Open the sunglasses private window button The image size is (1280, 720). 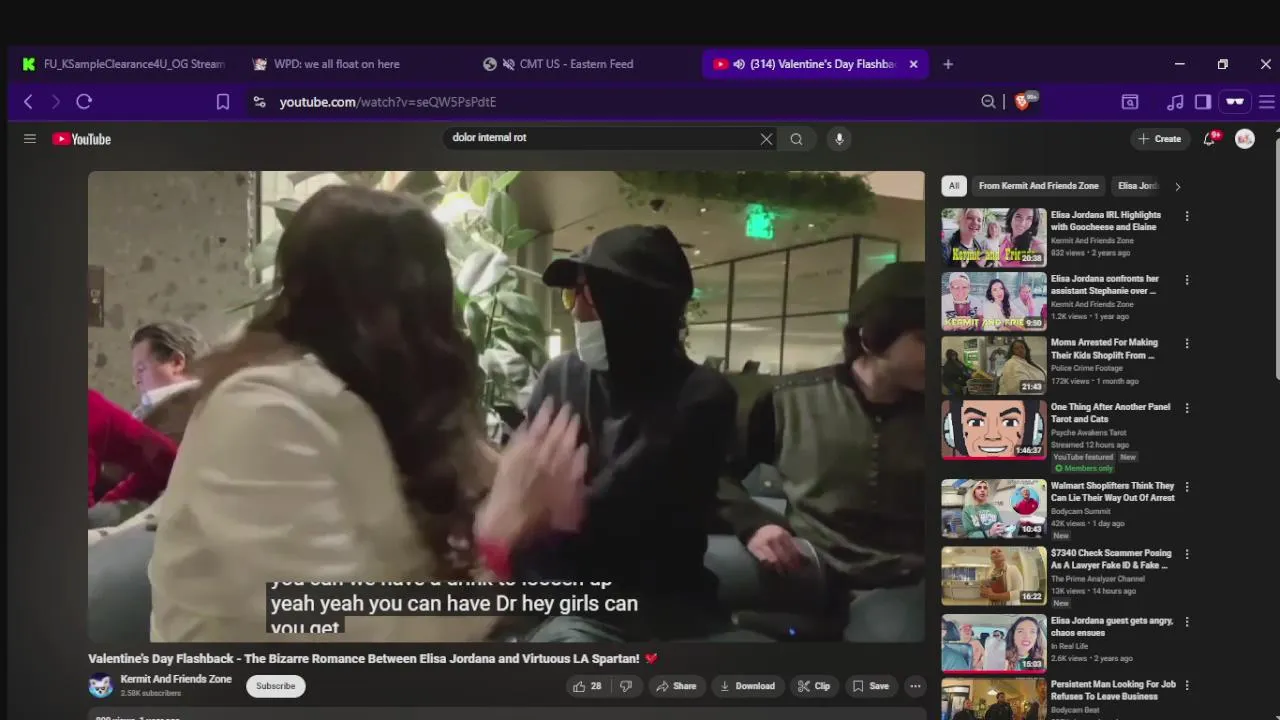point(1235,101)
